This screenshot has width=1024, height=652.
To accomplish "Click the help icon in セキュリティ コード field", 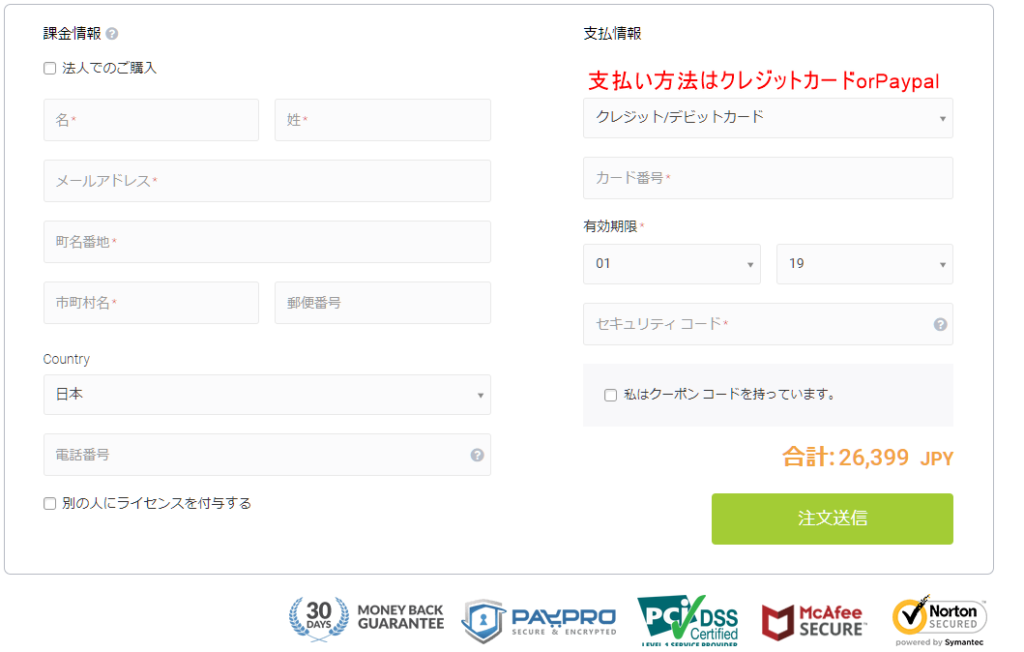I will pos(940,324).
